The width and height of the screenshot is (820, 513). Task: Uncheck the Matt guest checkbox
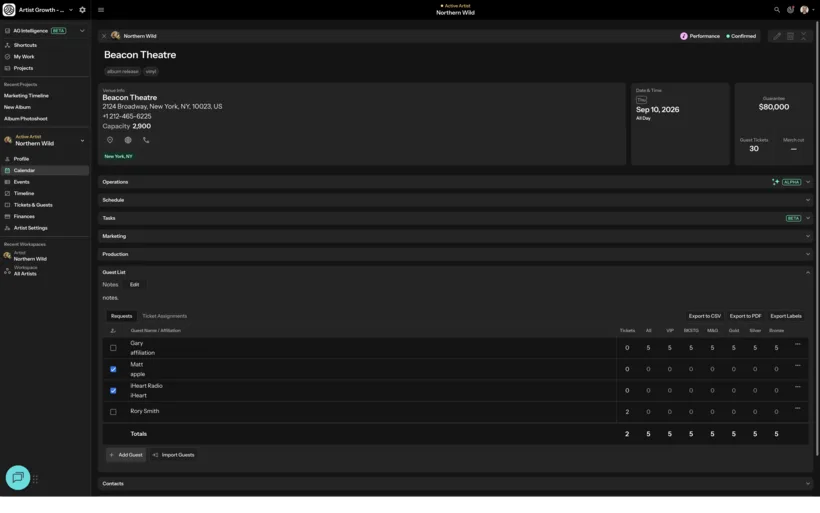coord(113,369)
